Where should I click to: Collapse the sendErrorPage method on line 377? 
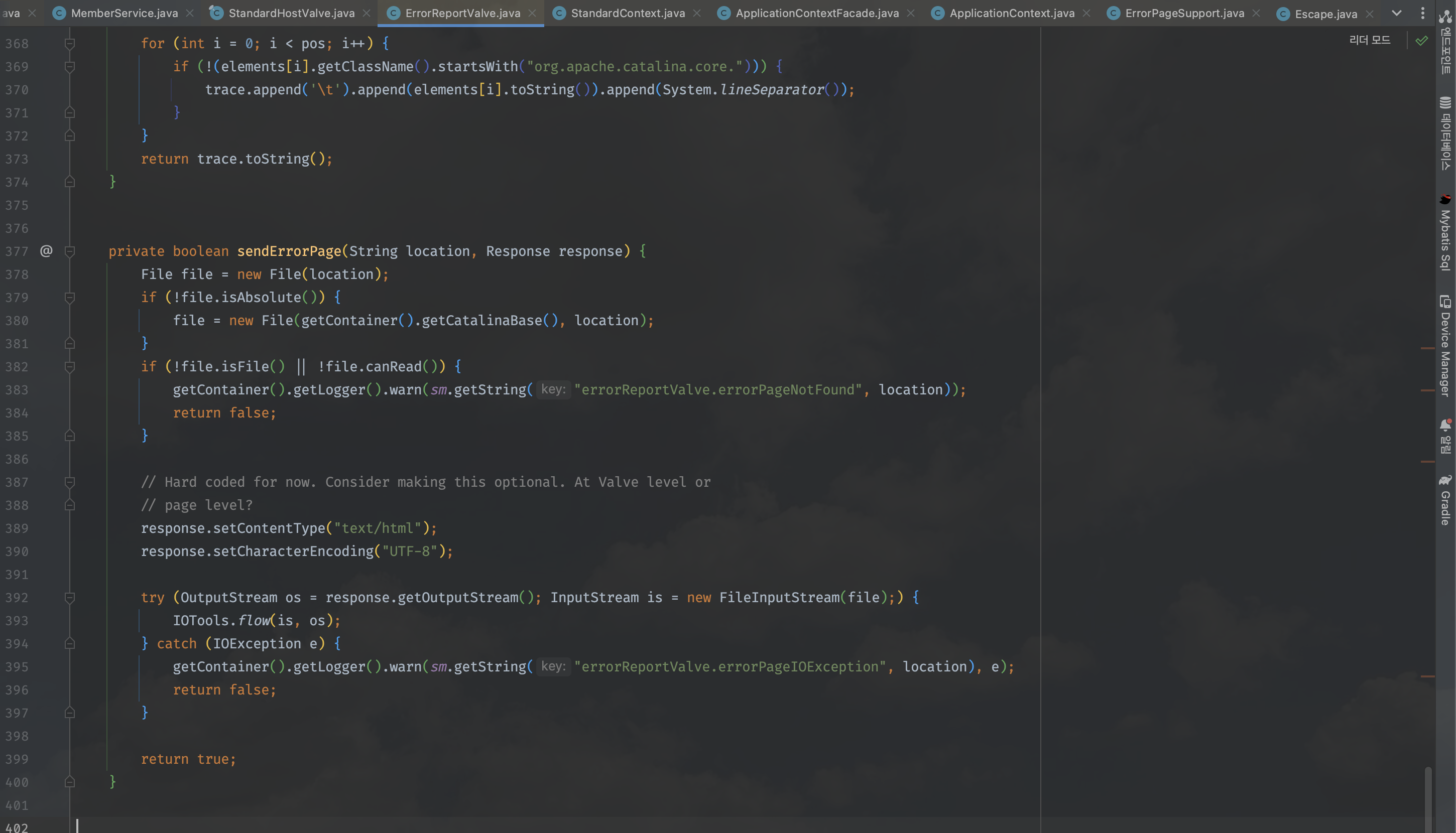click(70, 251)
